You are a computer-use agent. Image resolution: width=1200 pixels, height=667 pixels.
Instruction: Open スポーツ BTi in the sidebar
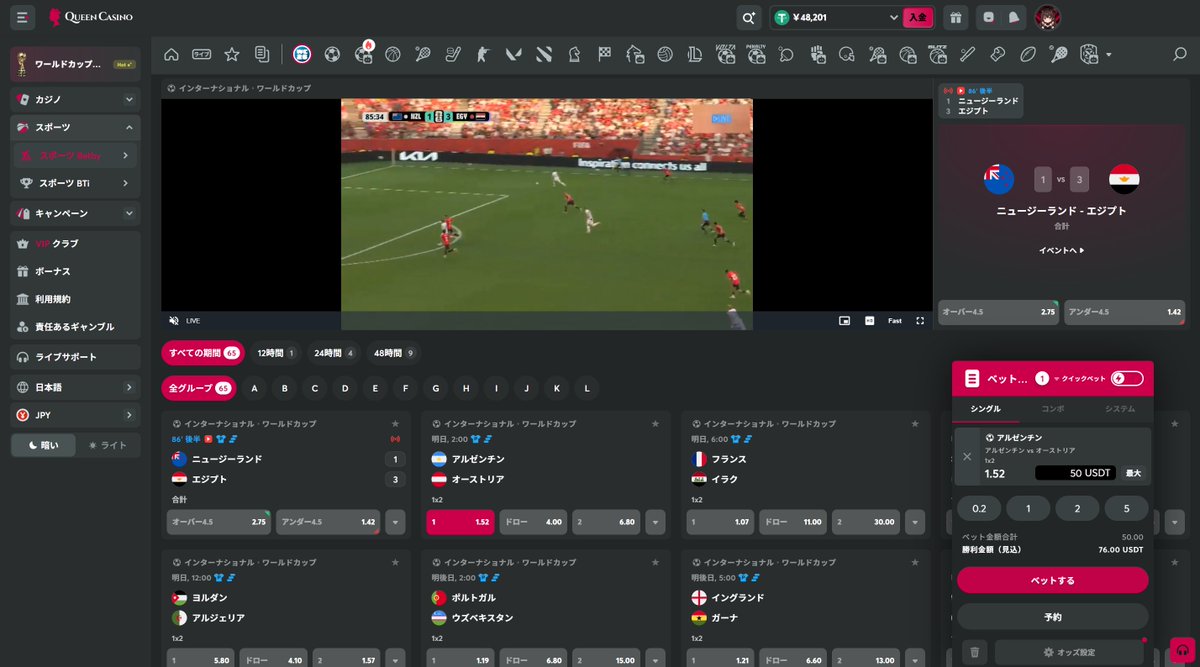[75, 183]
